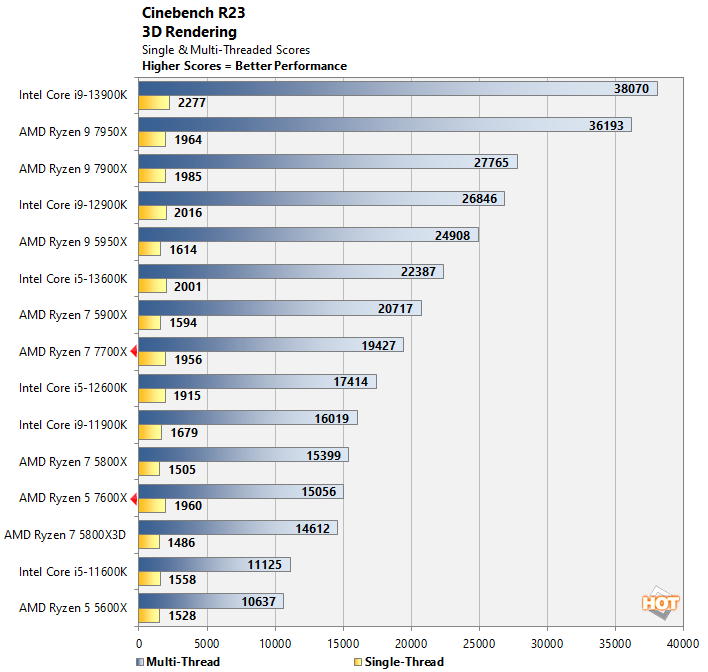Click 'Single & Multi-Threaded Scores' text
Screen dimensions: 708x672
point(226,50)
